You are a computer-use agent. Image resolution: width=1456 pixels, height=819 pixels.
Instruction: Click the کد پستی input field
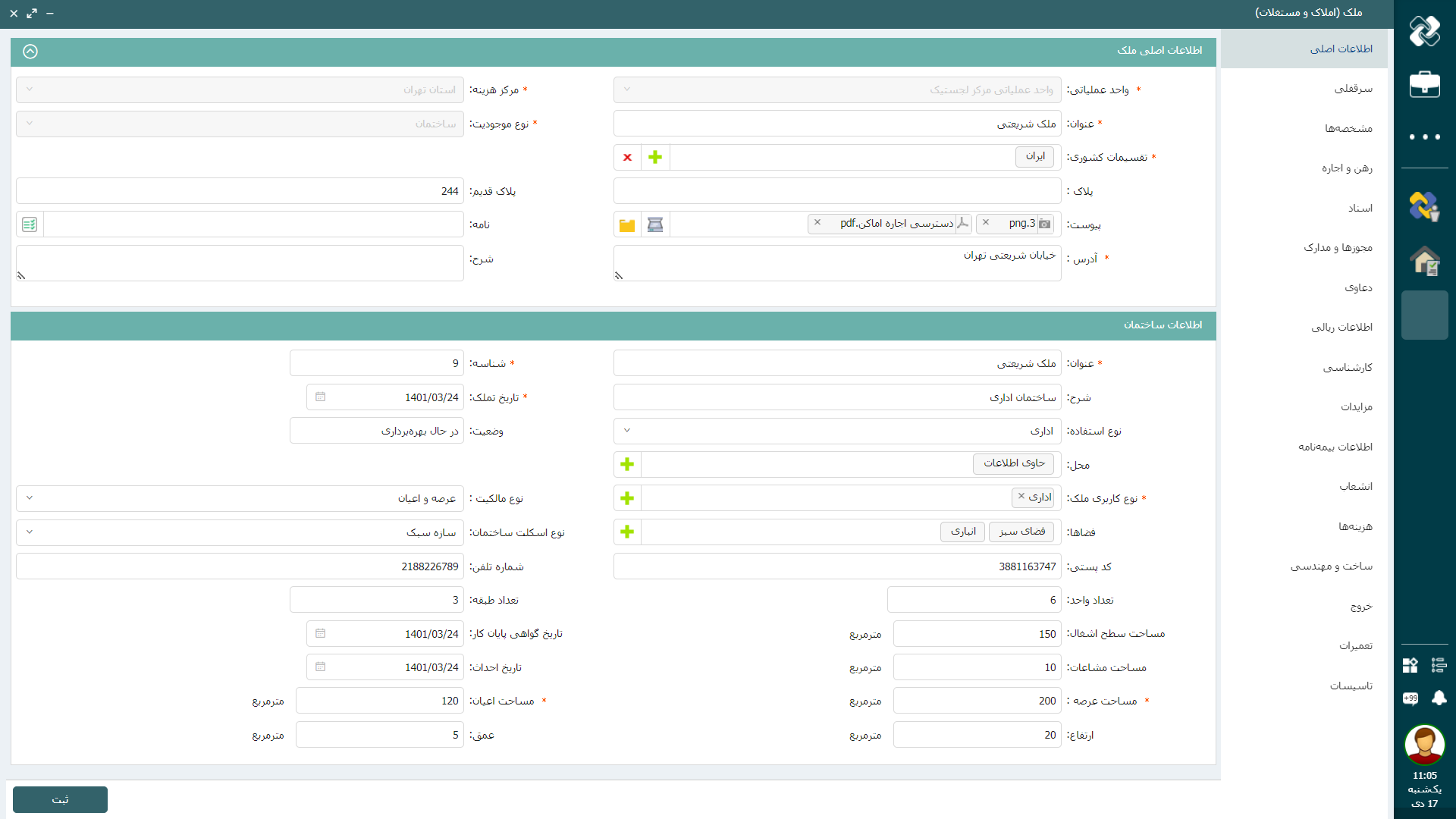pos(836,566)
